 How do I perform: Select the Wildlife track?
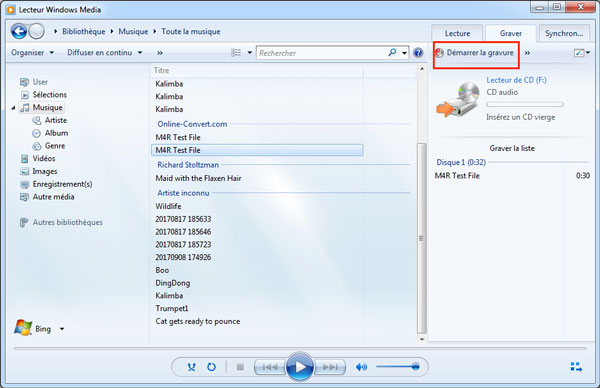click(x=168, y=206)
